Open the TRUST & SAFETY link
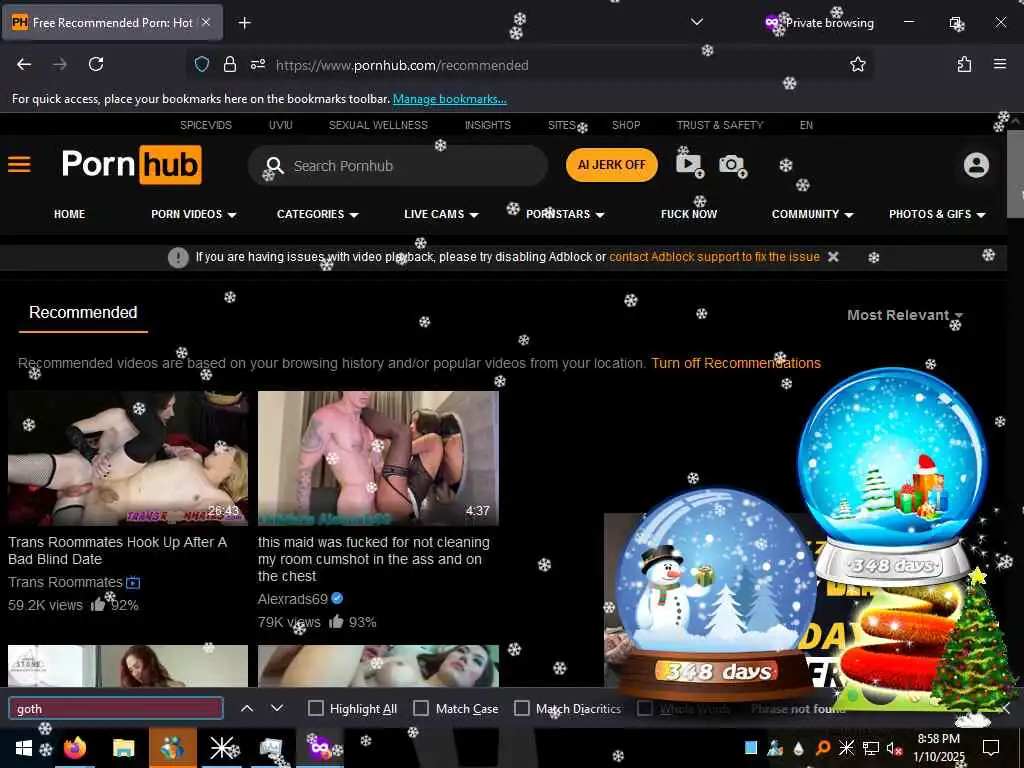 point(720,125)
